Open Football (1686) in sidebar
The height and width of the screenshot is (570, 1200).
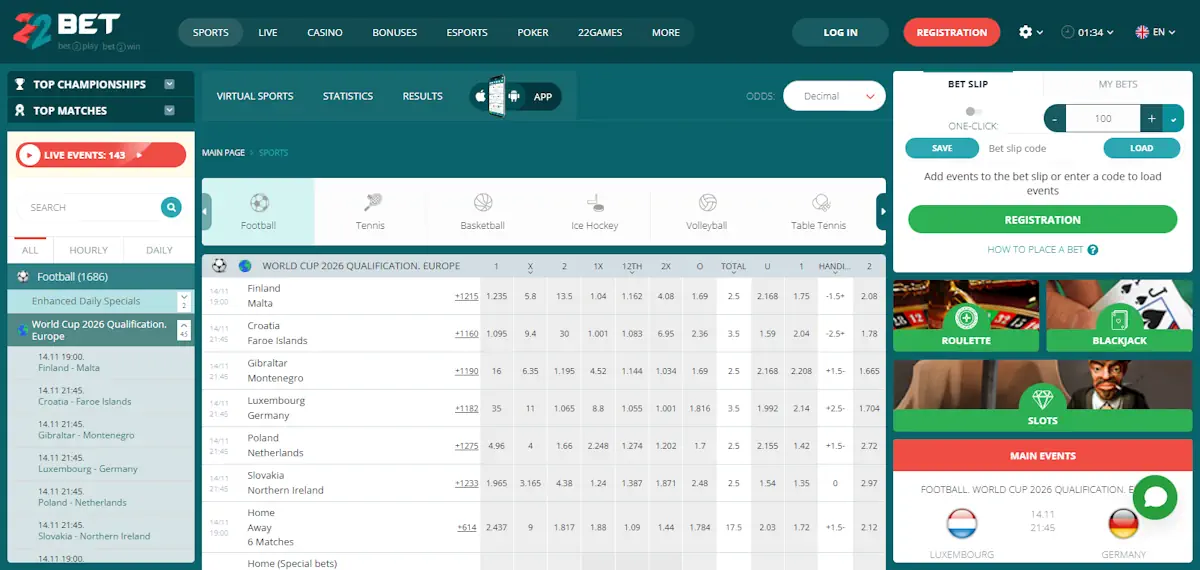100,276
